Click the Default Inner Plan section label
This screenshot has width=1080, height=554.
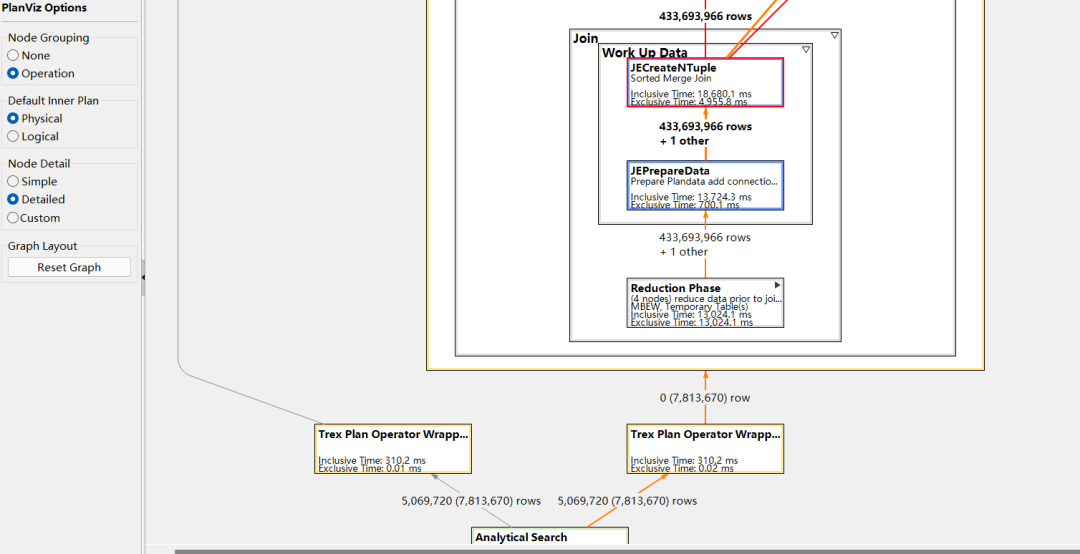pyautogui.click(x=53, y=101)
